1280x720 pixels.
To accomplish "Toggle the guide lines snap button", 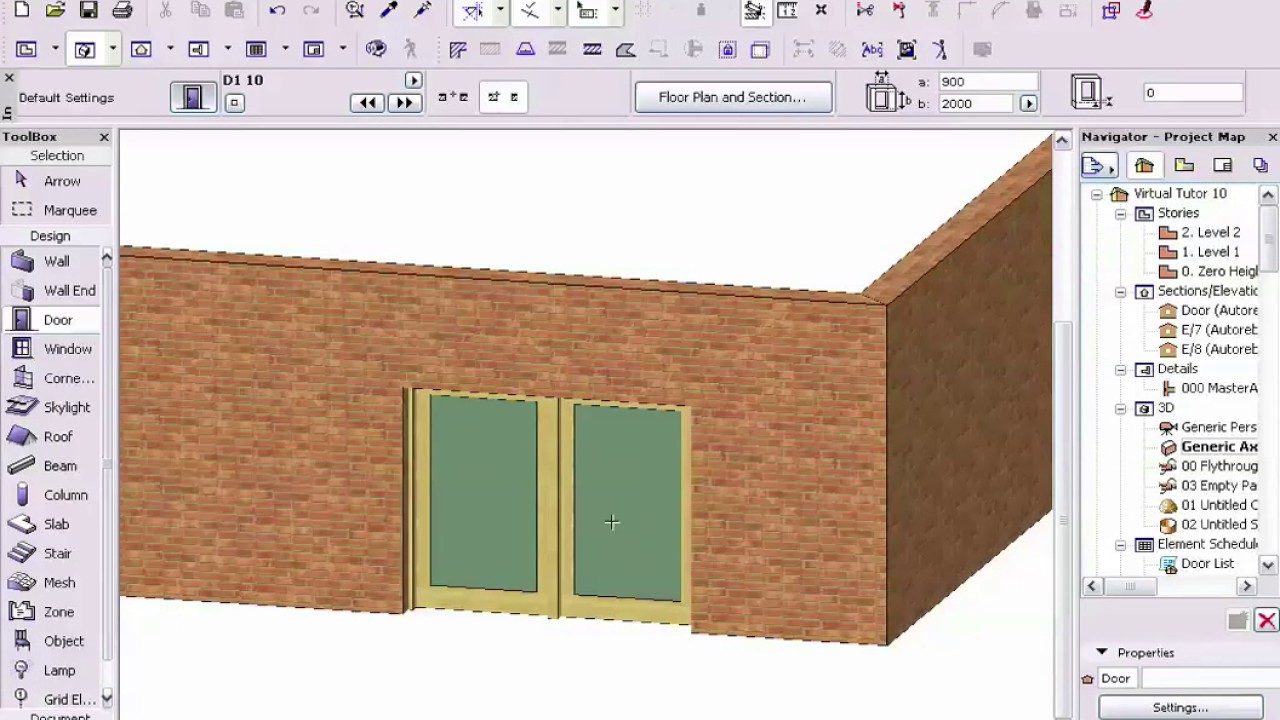I will coord(473,11).
